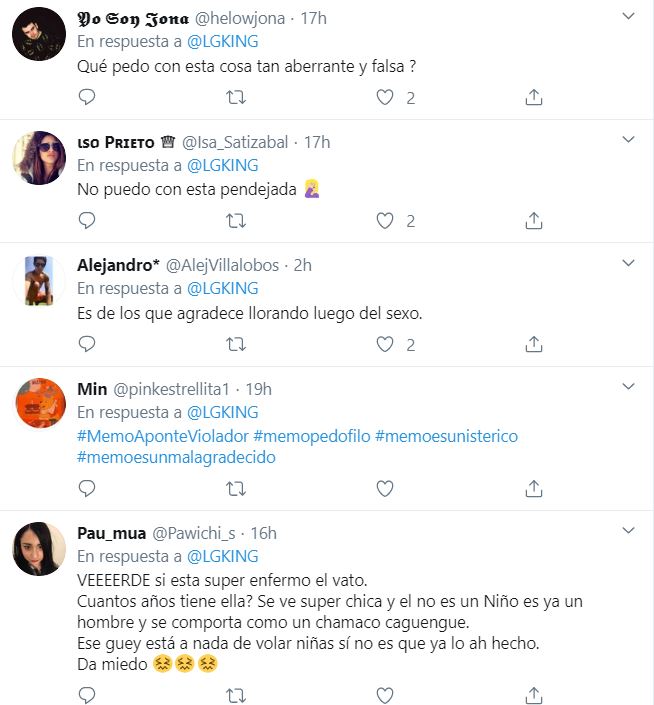This screenshot has height=705, width=654.
Task: Reply to the pinkestrellita1 tweet
Action: click(x=87, y=488)
